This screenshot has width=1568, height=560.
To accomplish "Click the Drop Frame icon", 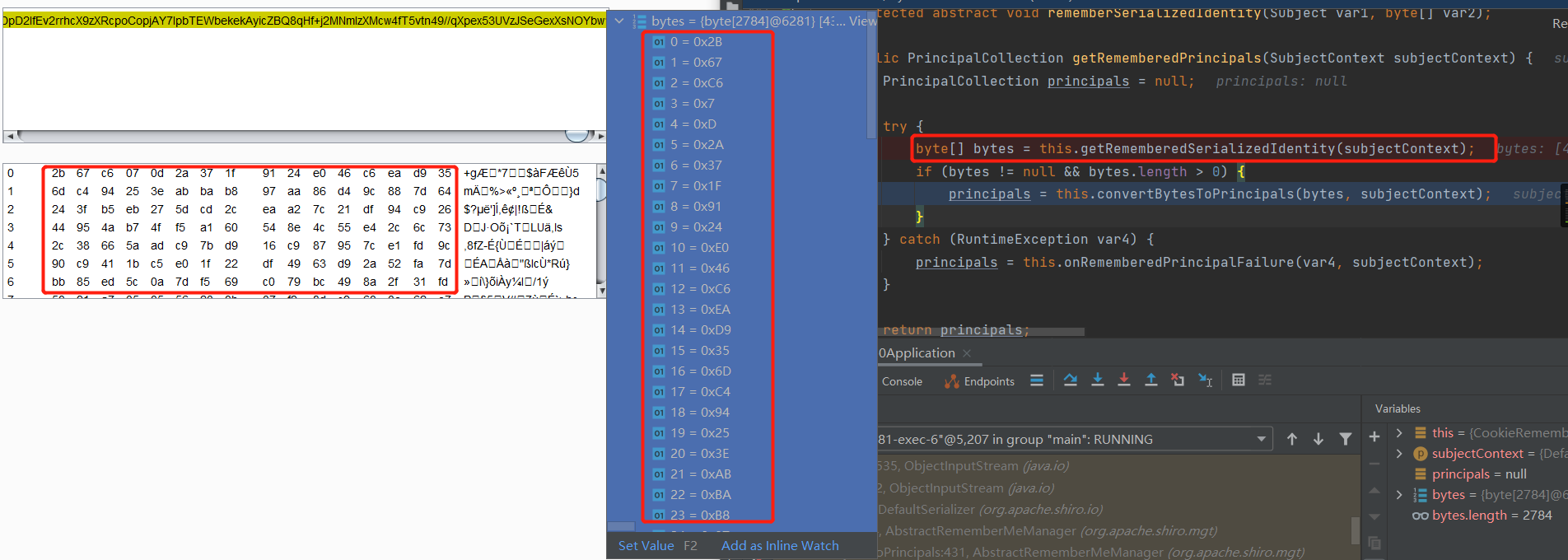I will (1178, 380).
